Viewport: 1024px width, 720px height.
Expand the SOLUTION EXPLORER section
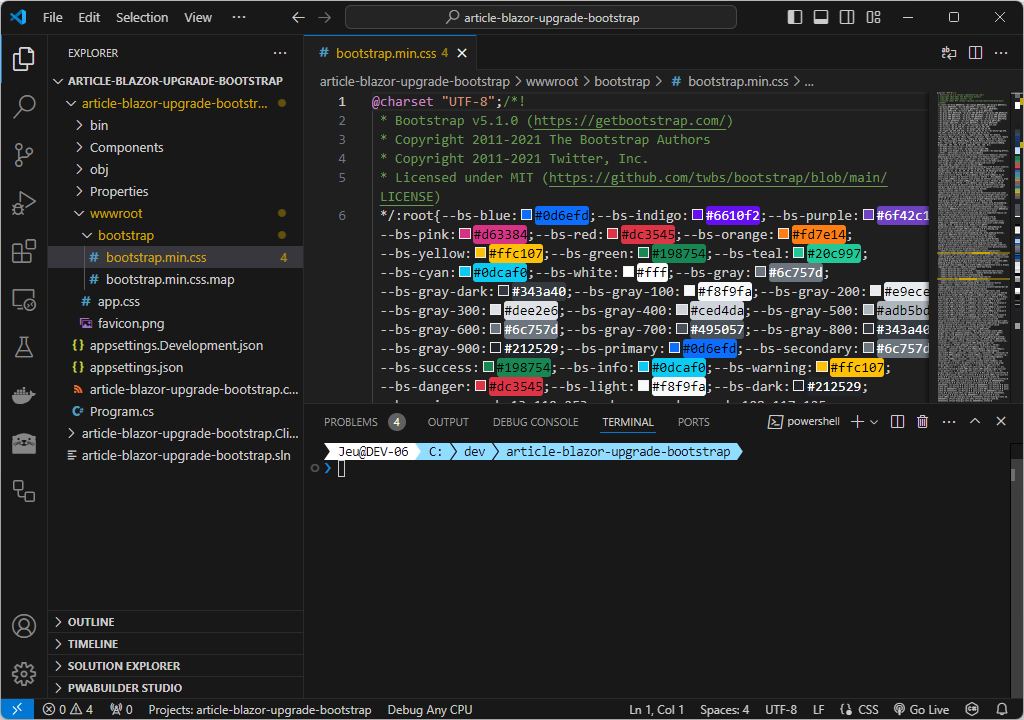[175, 666]
